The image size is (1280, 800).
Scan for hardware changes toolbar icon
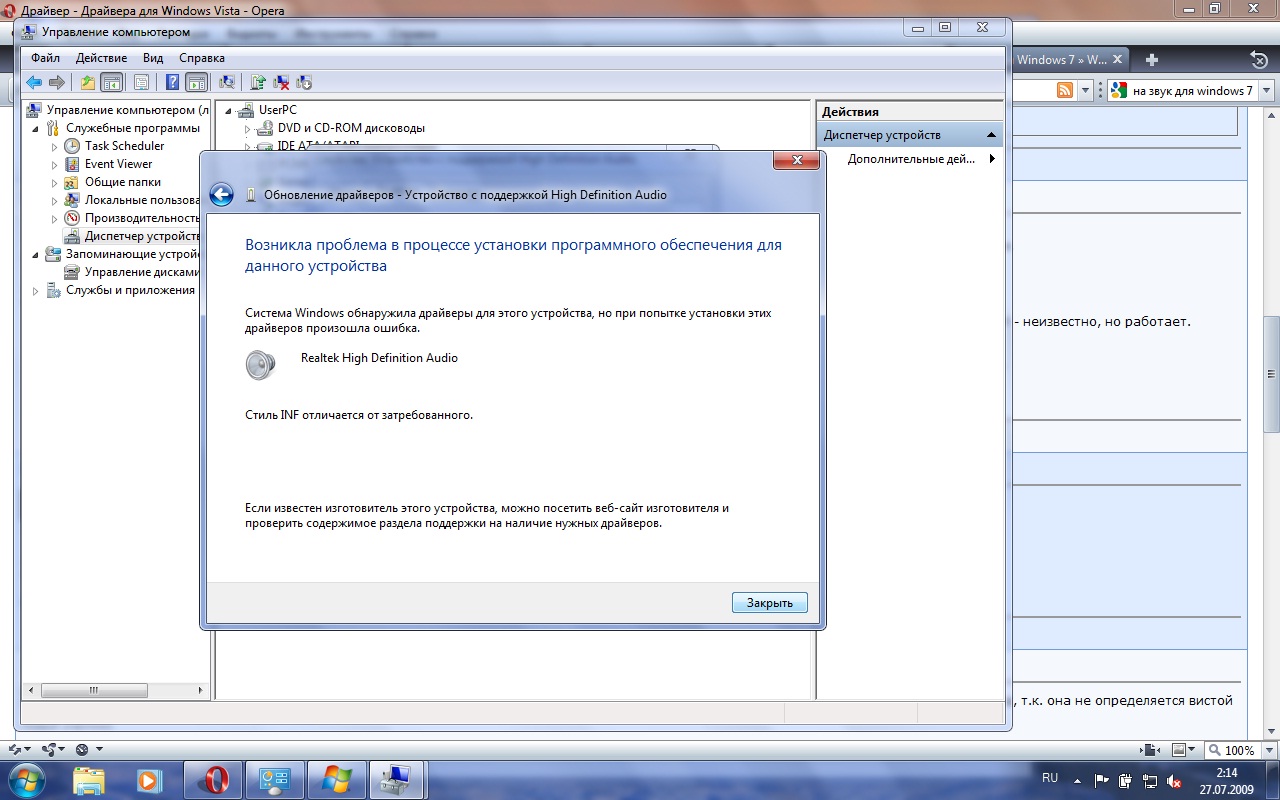coord(227,82)
